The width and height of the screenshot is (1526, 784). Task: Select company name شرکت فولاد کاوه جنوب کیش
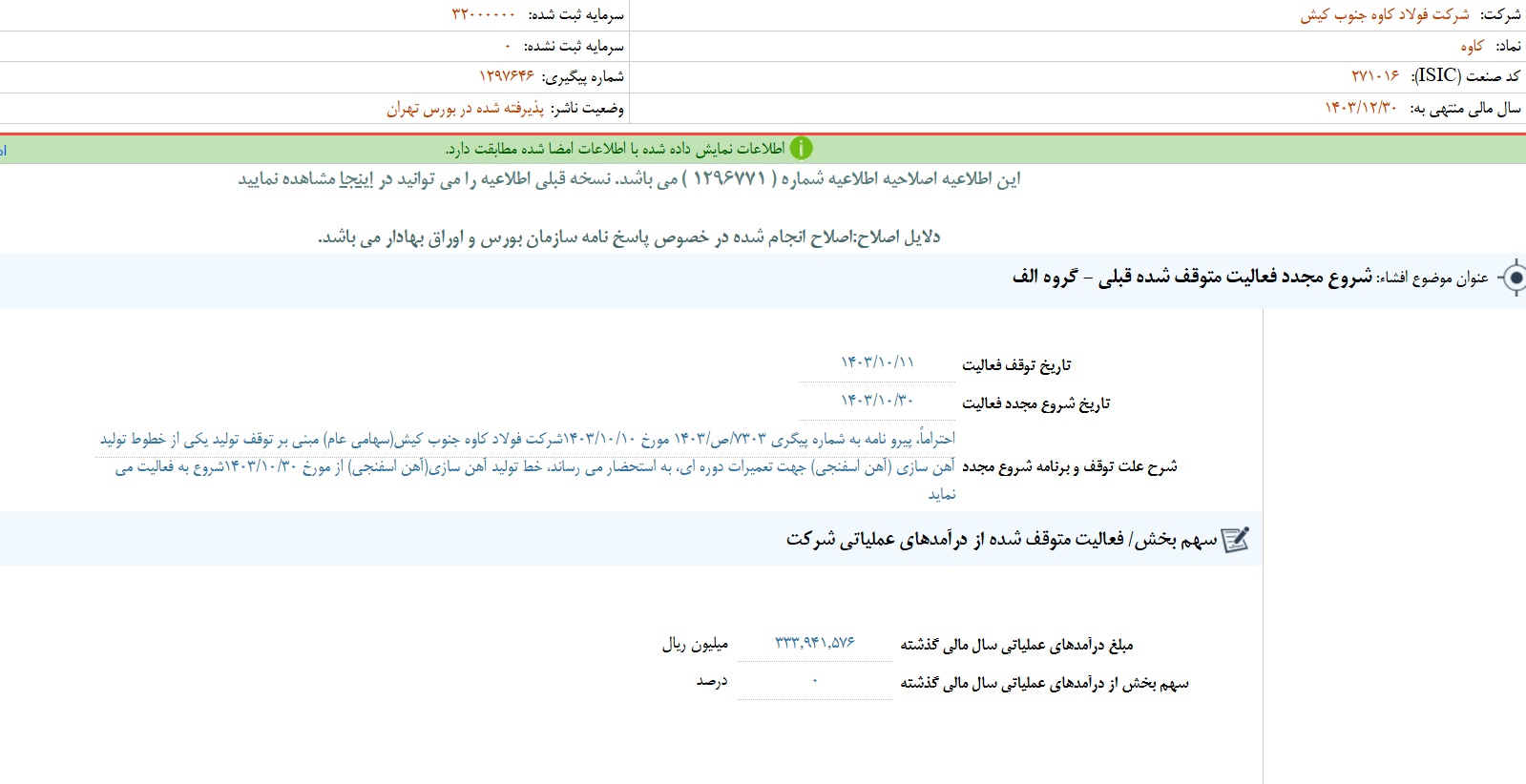pos(1385,14)
